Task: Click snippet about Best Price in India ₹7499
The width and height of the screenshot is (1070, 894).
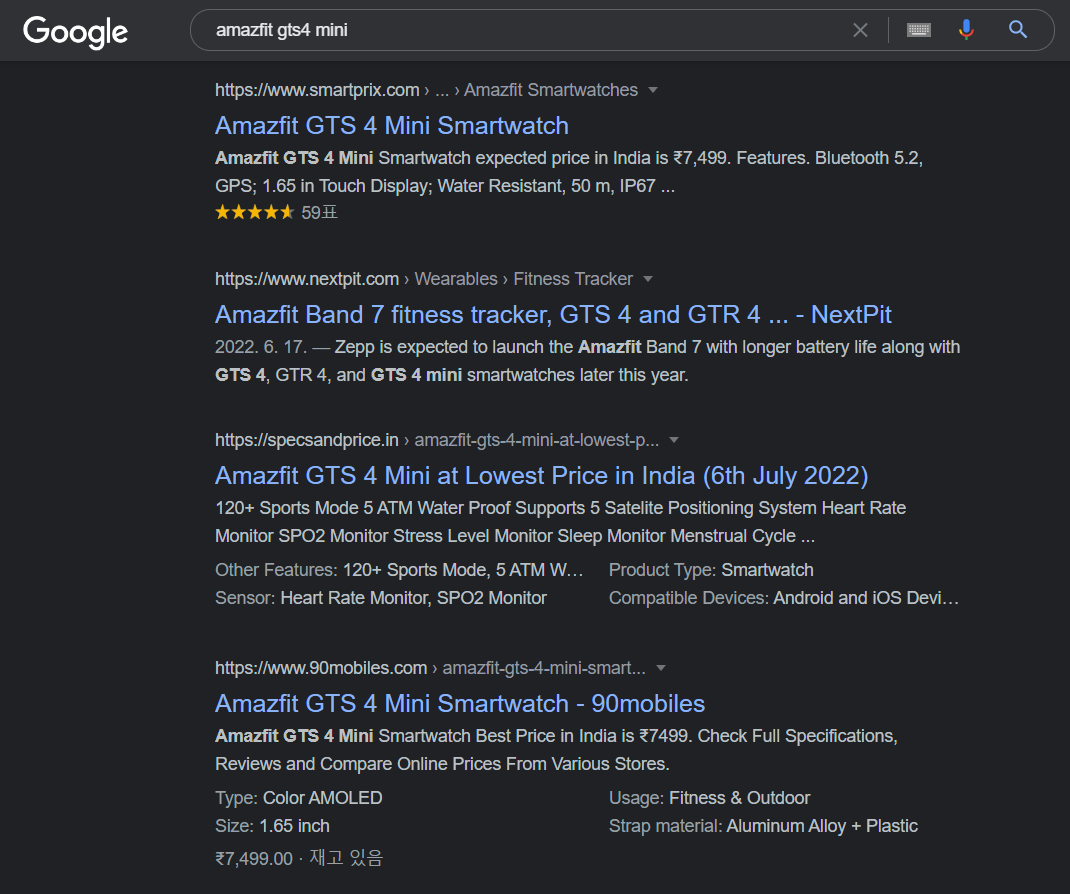Action: [556, 750]
